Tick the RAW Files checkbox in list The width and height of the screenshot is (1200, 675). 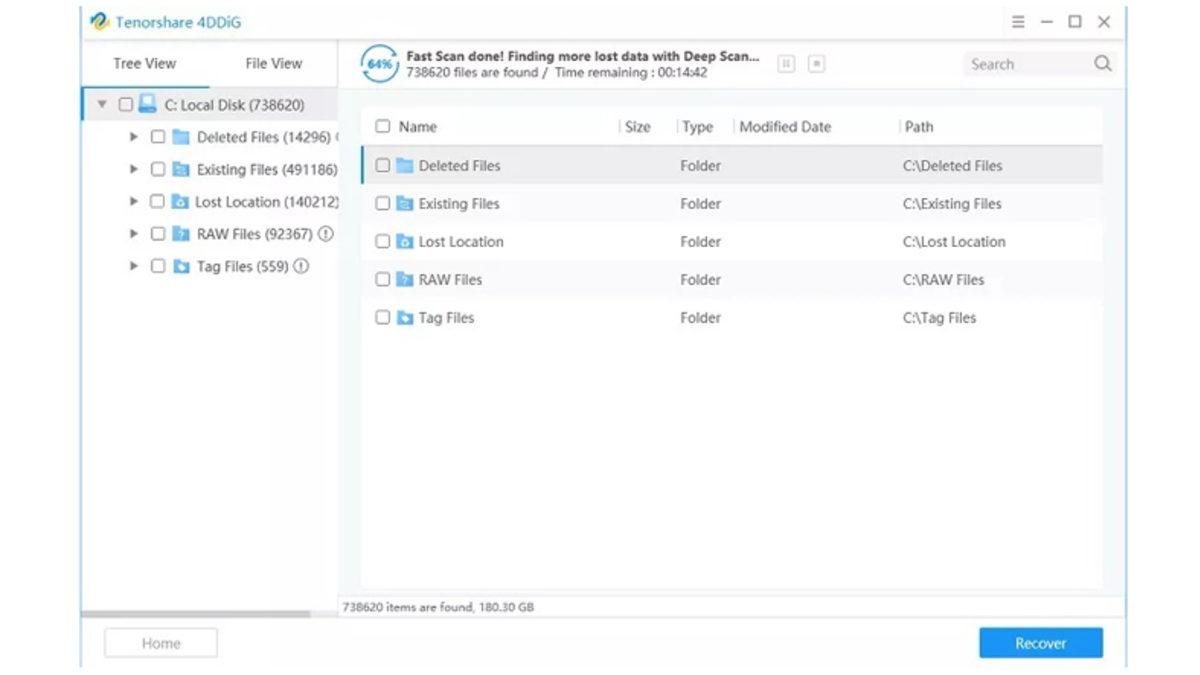(382, 280)
